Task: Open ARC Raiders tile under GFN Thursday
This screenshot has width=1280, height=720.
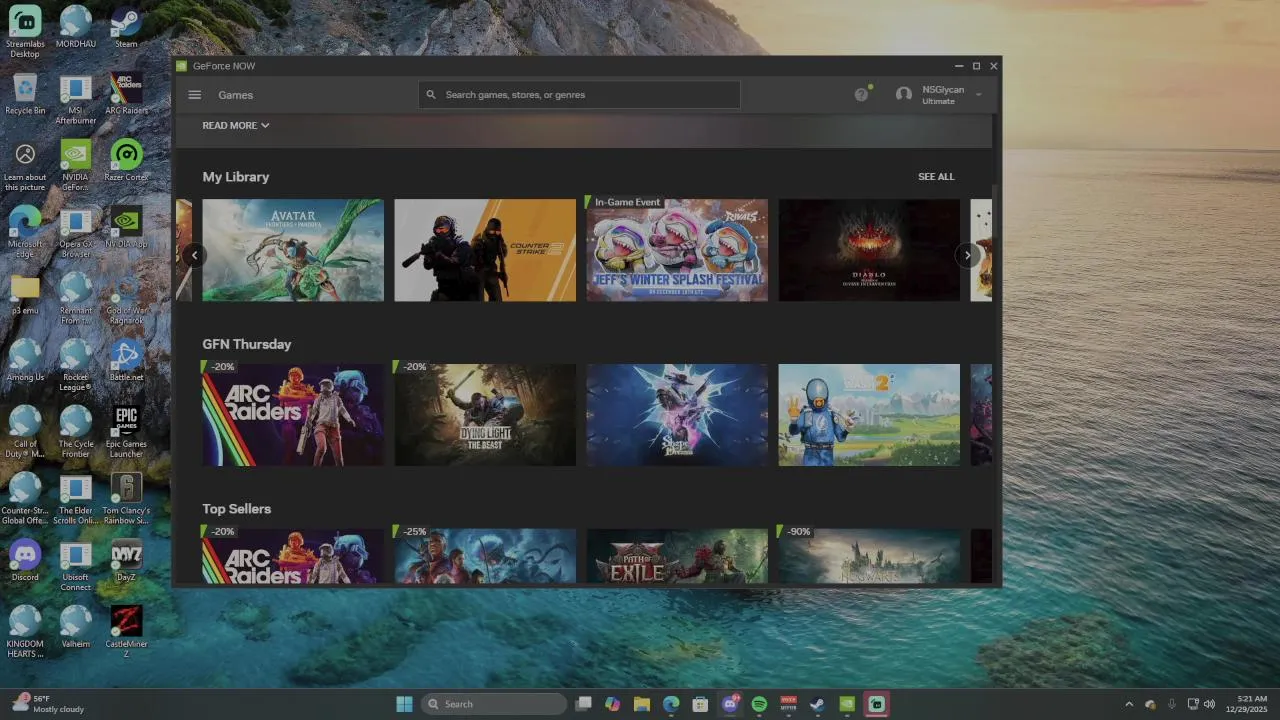Action: [293, 415]
